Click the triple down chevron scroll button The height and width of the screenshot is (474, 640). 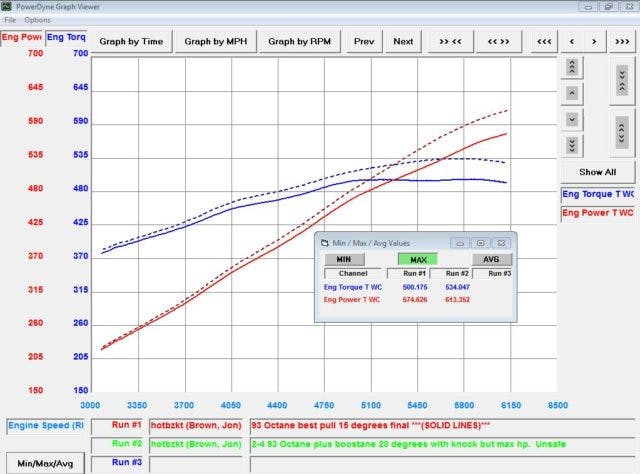(571, 145)
